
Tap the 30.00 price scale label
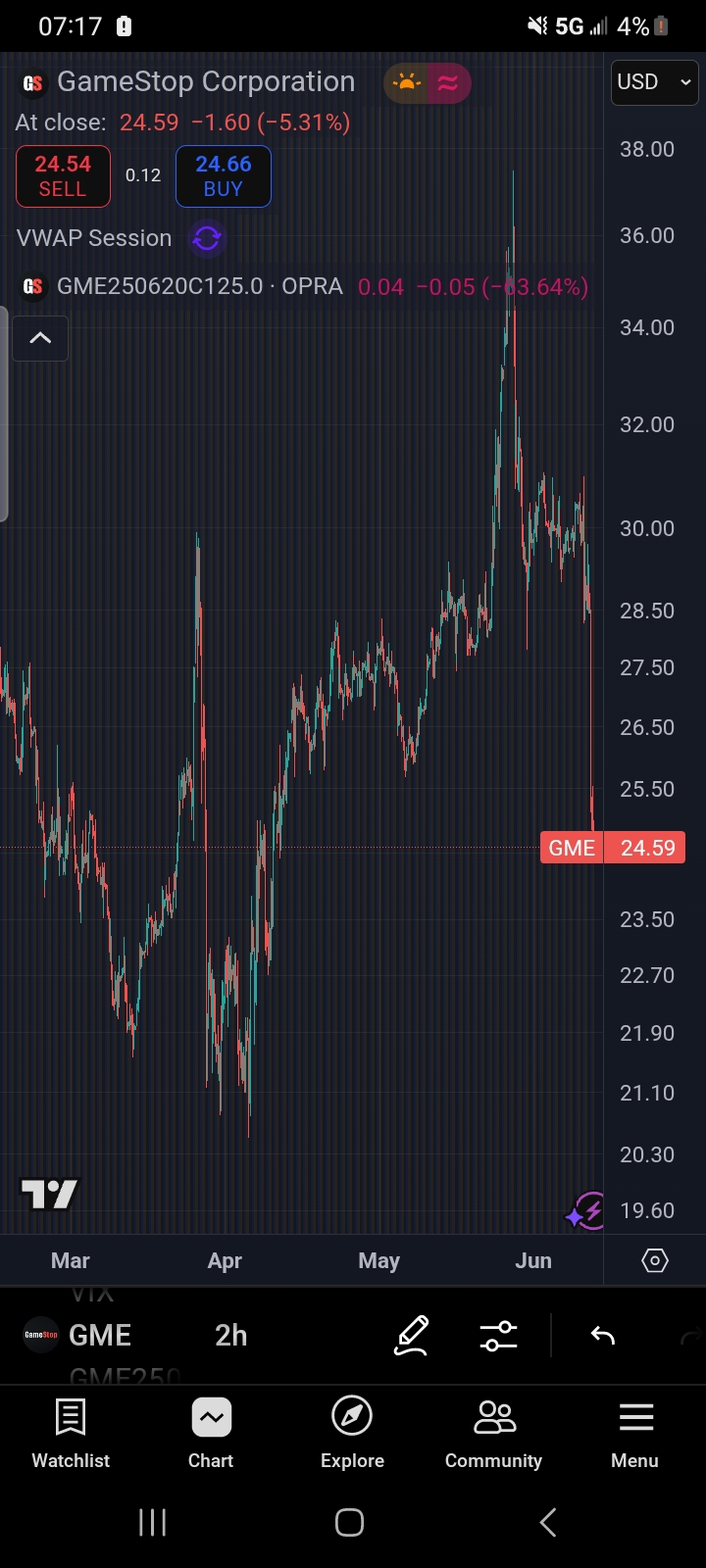point(647,528)
